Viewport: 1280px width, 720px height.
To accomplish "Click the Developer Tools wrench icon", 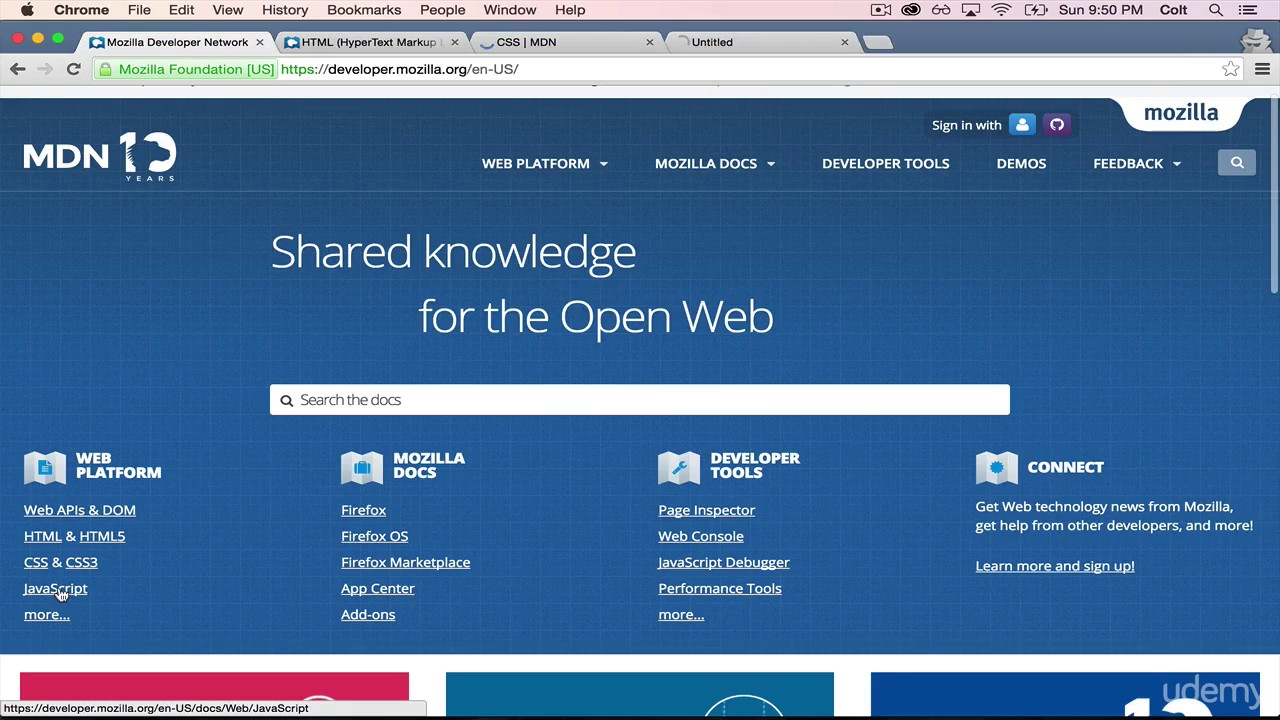I will [679, 467].
